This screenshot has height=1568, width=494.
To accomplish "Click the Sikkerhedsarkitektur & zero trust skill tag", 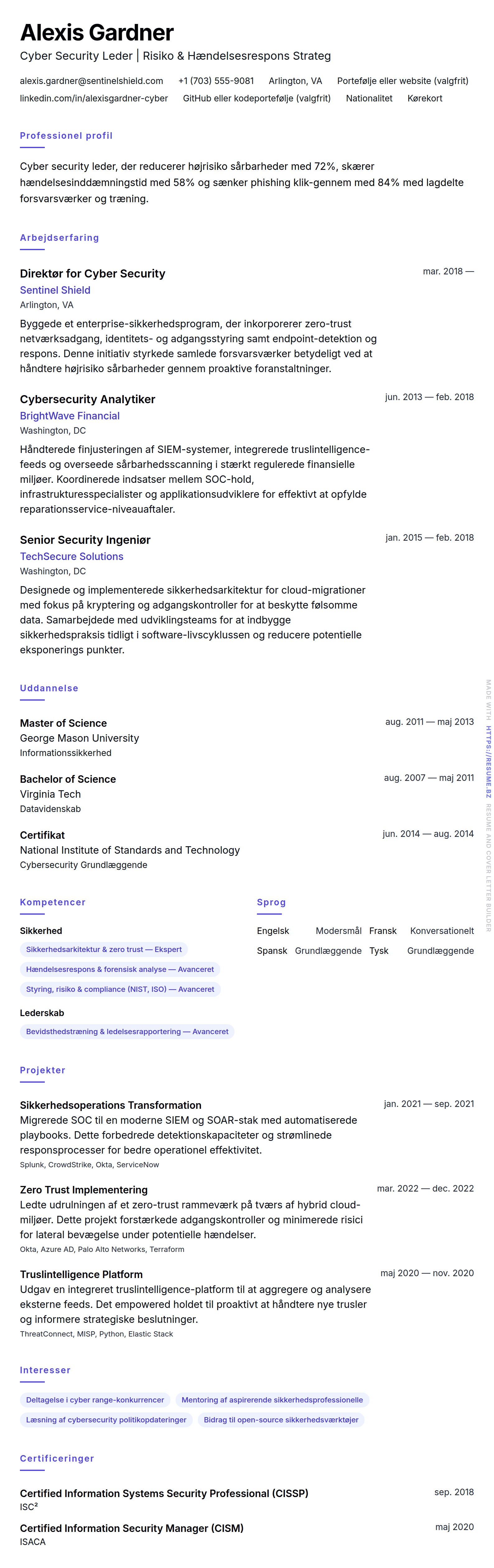I will [x=103, y=950].
